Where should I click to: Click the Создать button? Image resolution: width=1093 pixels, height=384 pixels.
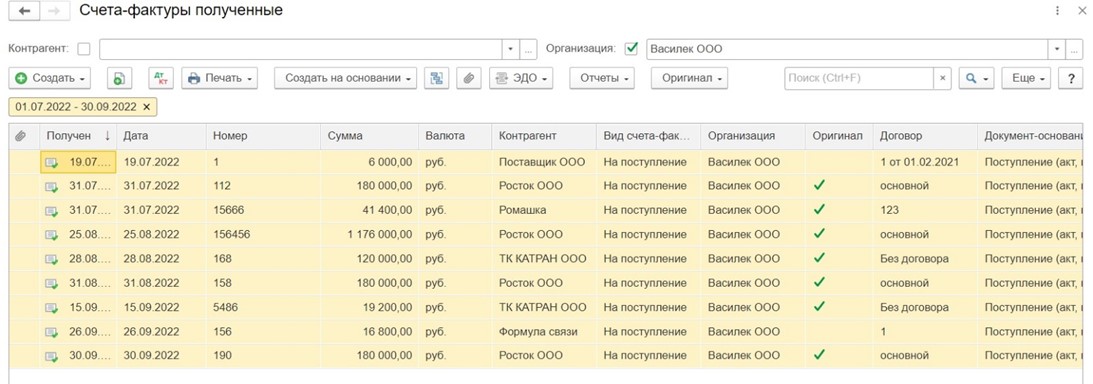[x=50, y=78]
